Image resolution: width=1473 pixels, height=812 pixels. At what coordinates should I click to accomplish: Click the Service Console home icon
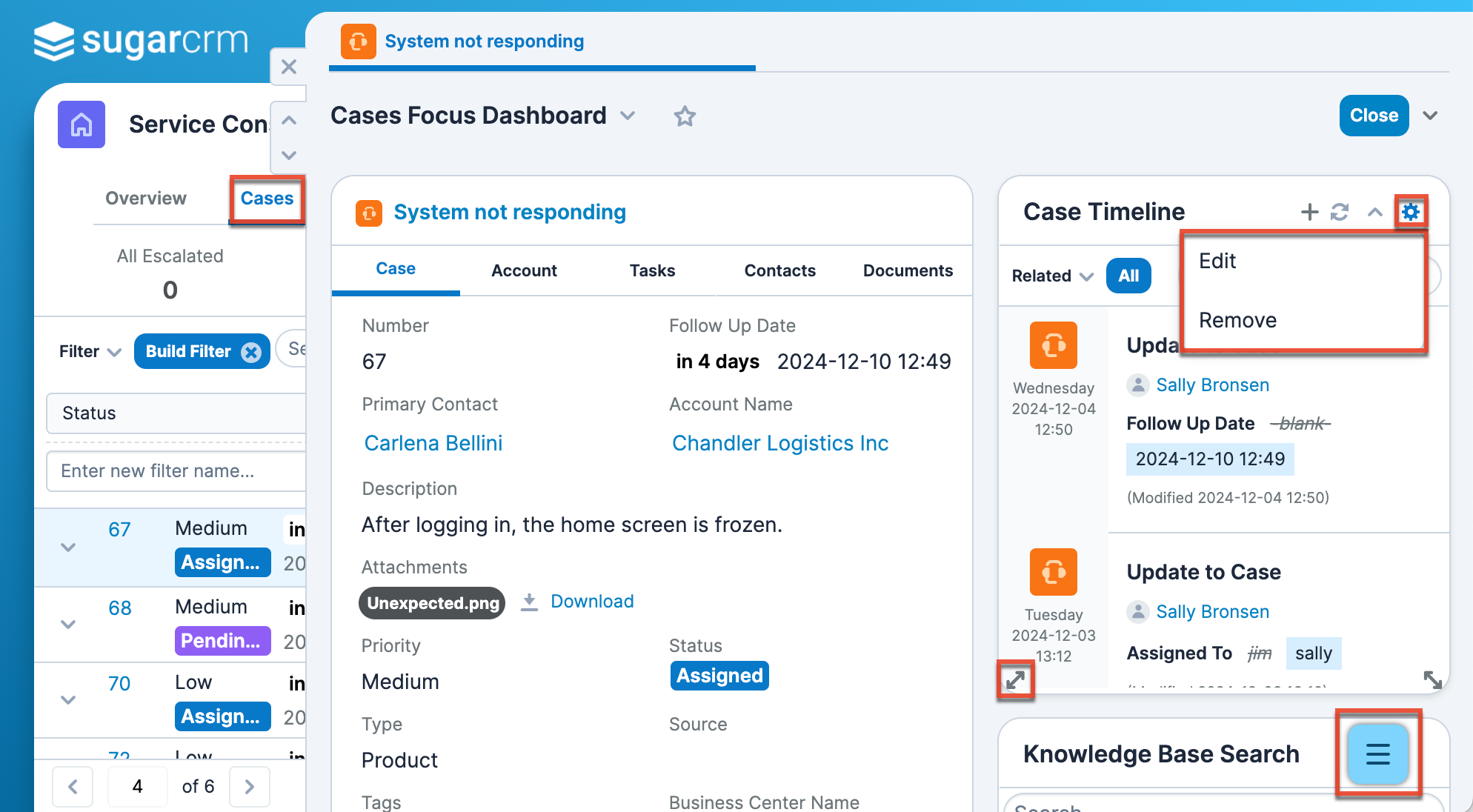pos(81,124)
